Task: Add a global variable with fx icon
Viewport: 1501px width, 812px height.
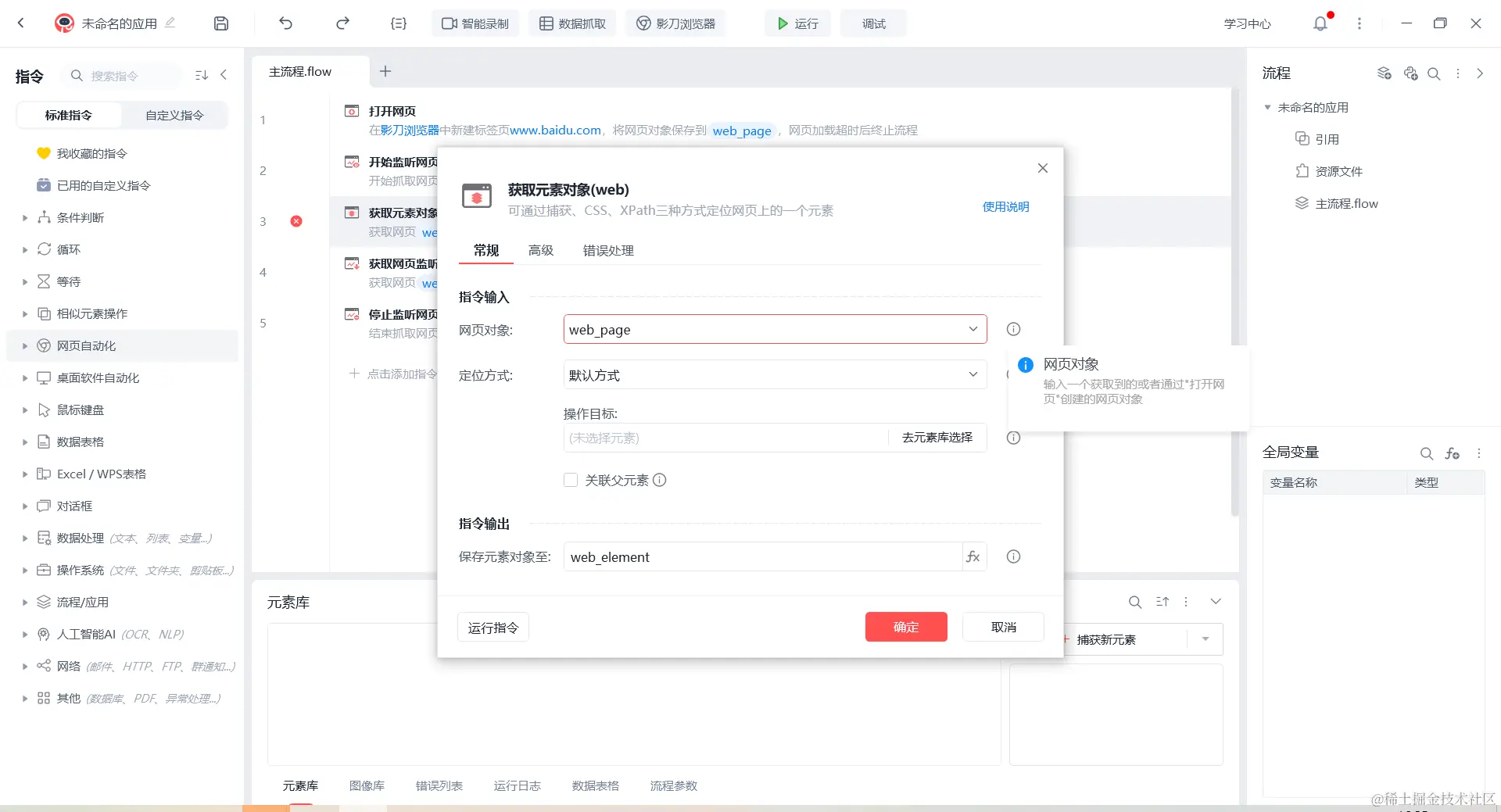Action: pos(1453,453)
